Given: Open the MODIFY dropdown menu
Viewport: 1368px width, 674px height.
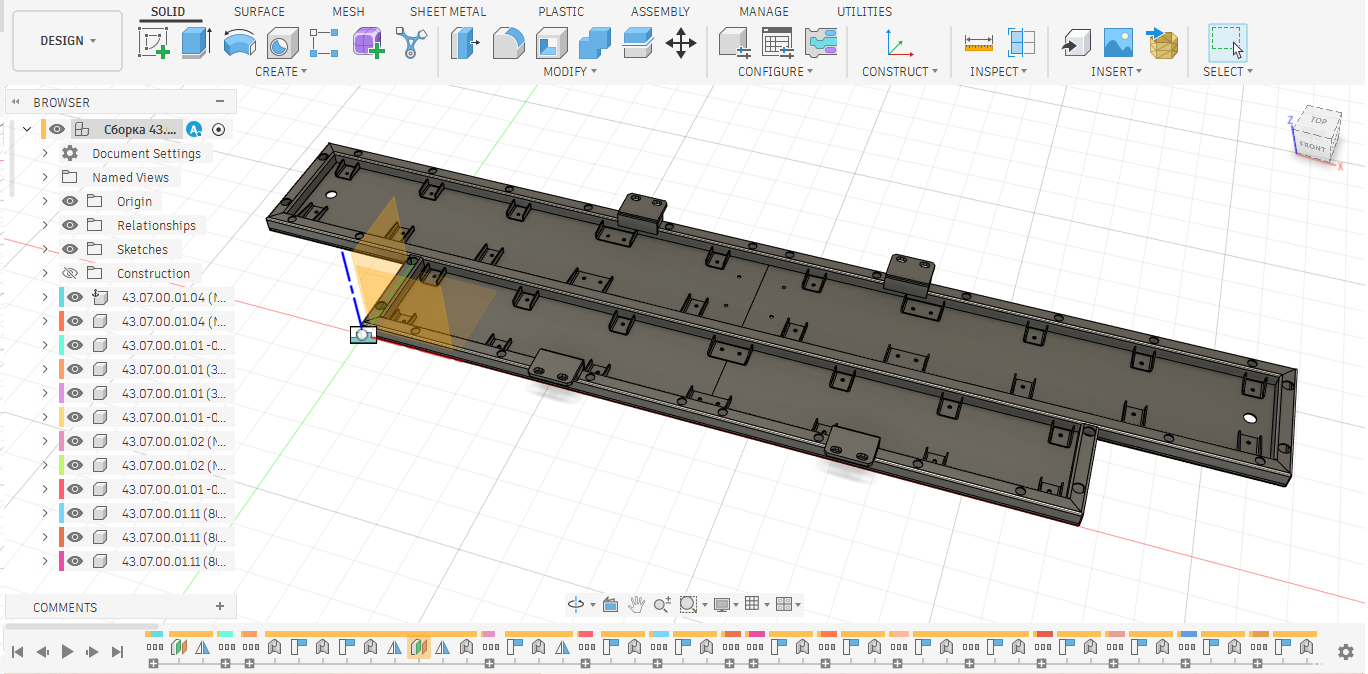Looking at the screenshot, I should point(570,72).
